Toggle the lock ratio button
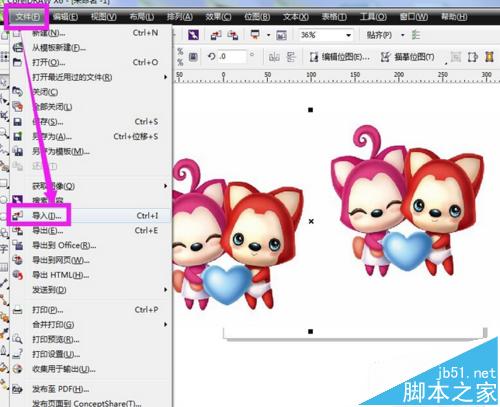 (193, 57)
